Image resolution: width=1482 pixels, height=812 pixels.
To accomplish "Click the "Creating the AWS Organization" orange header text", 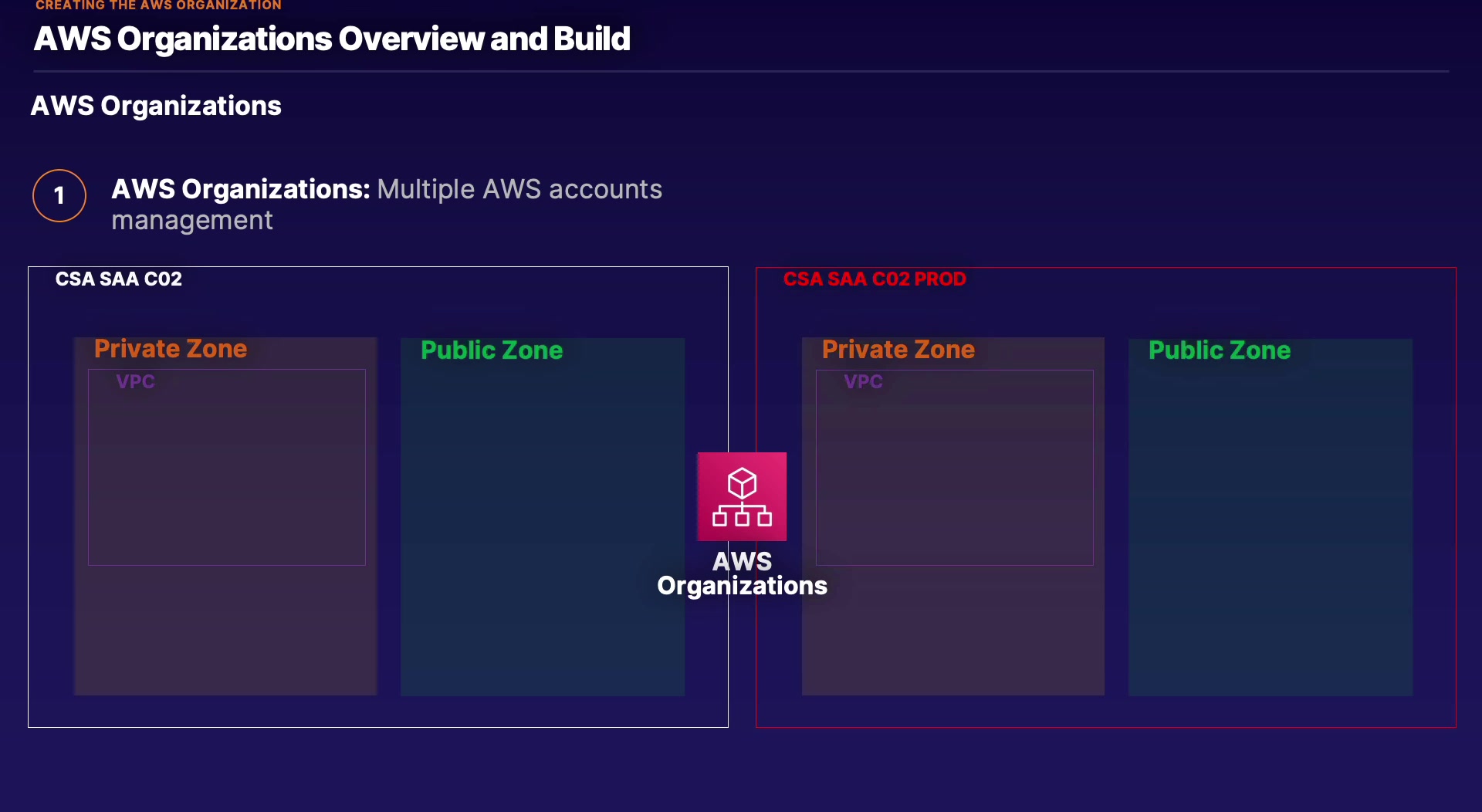I will [158, 5].
